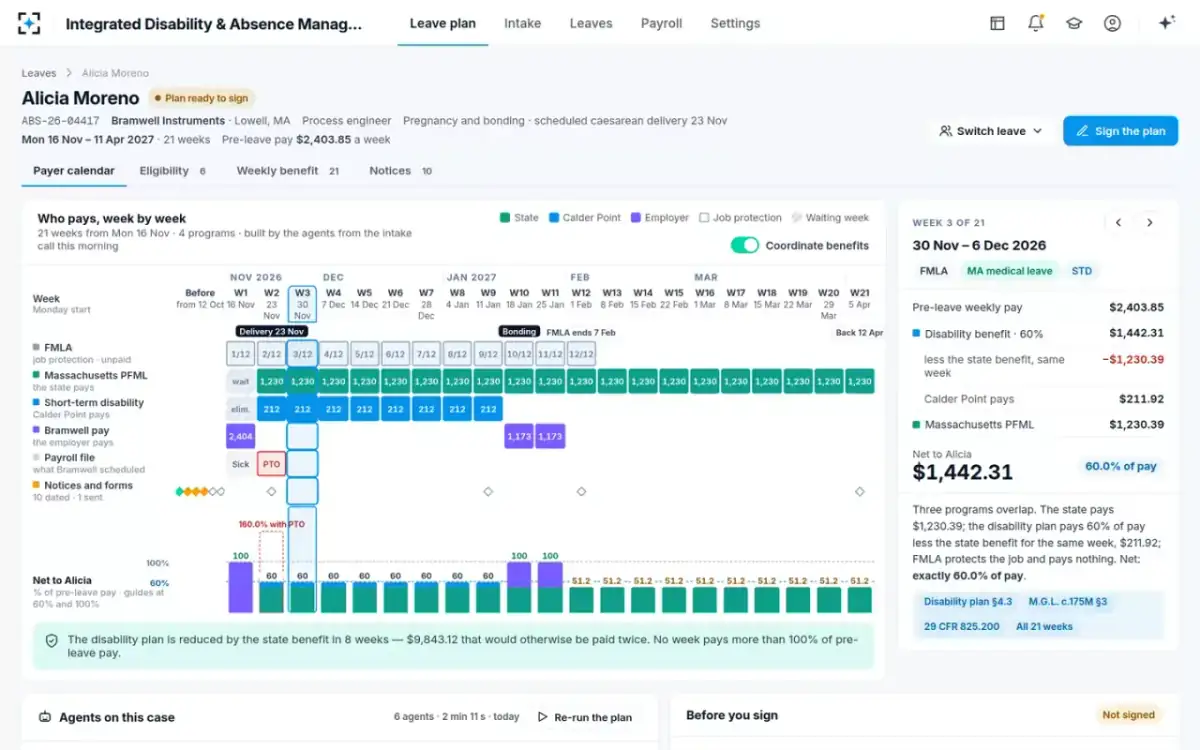This screenshot has width=1200, height=750.
Task: Open the graduation cap learning icon
Action: tap(1074, 23)
